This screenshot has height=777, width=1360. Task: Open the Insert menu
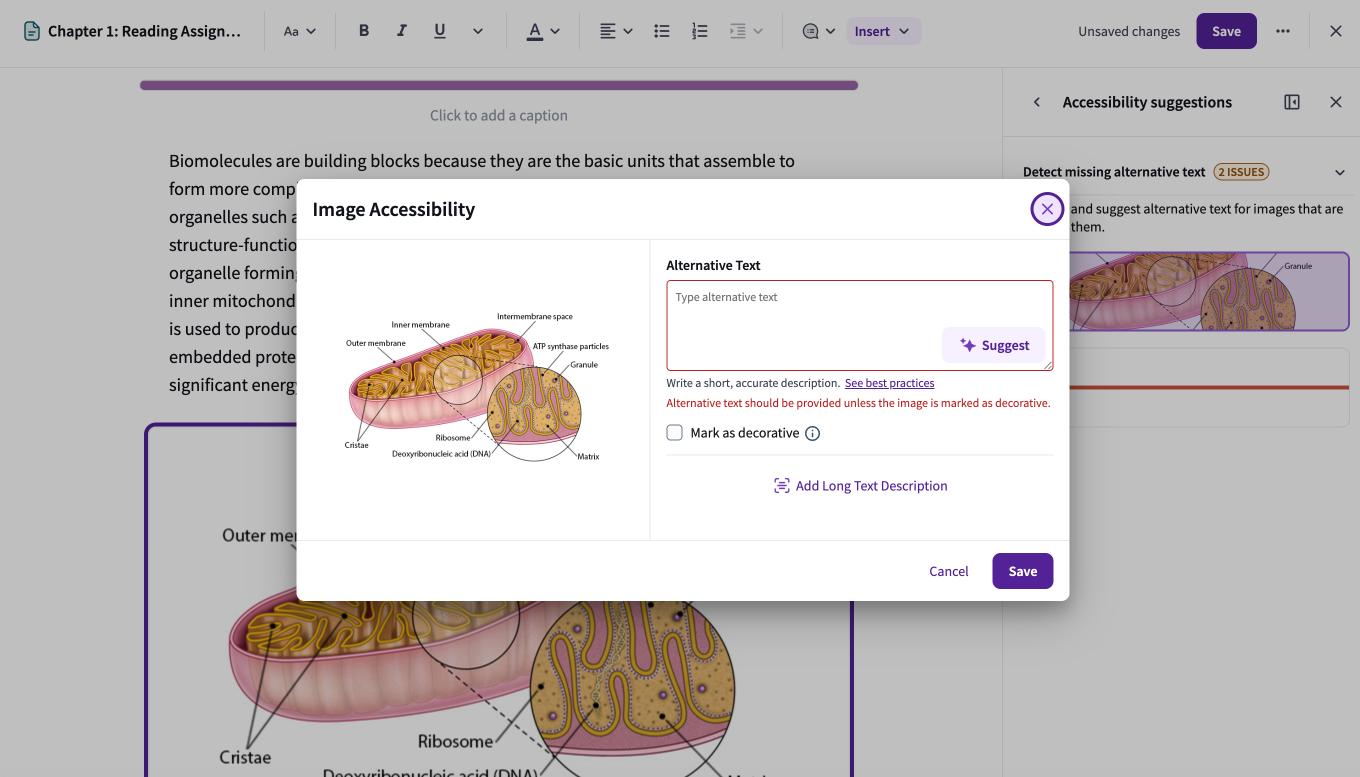pyautogui.click(x=883, y=31)
